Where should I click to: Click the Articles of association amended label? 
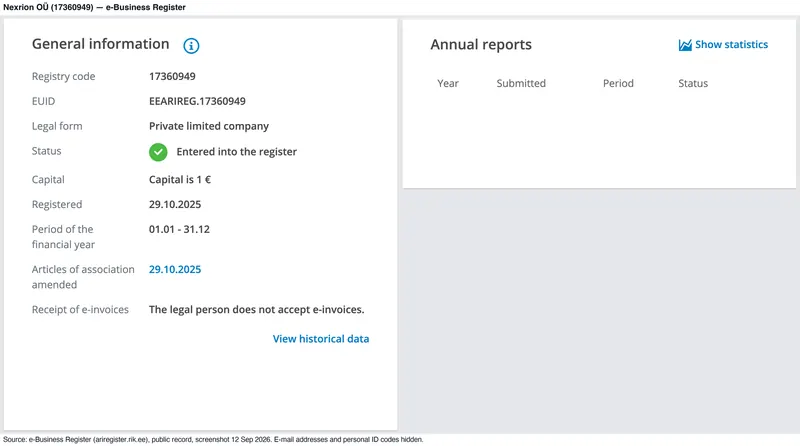coord(83,277)
